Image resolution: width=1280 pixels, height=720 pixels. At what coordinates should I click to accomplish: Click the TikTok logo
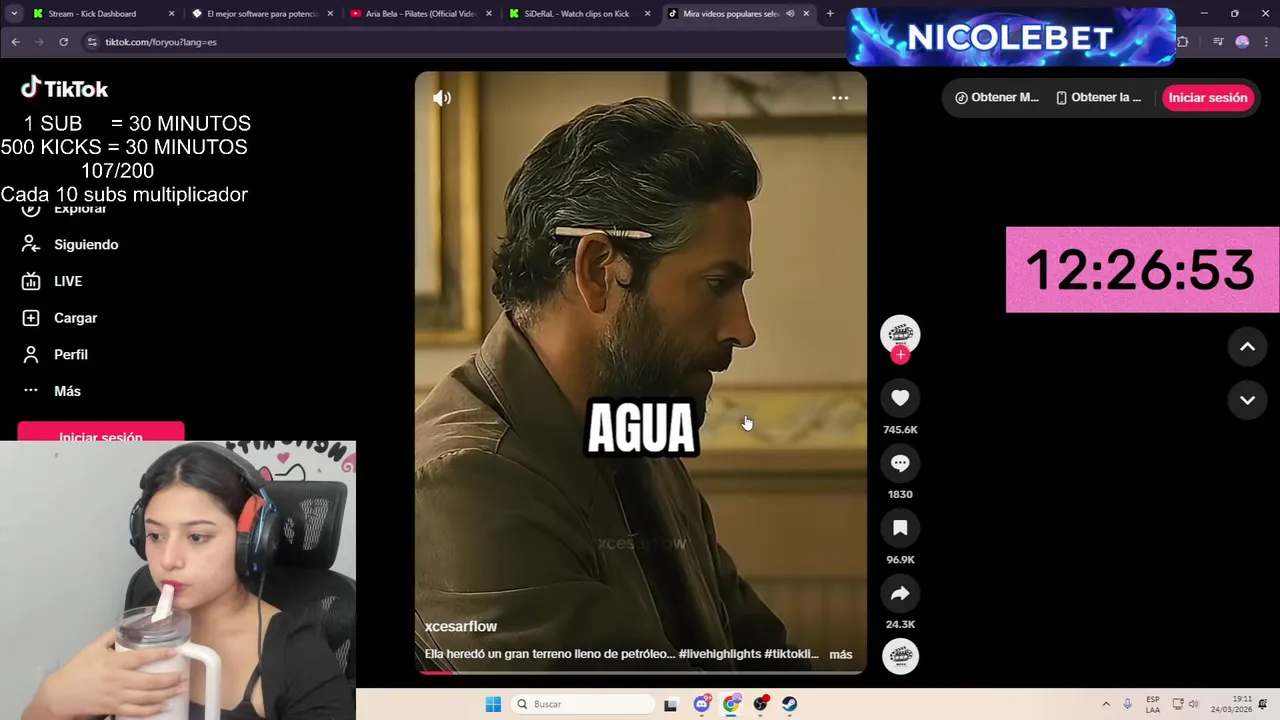65,89
